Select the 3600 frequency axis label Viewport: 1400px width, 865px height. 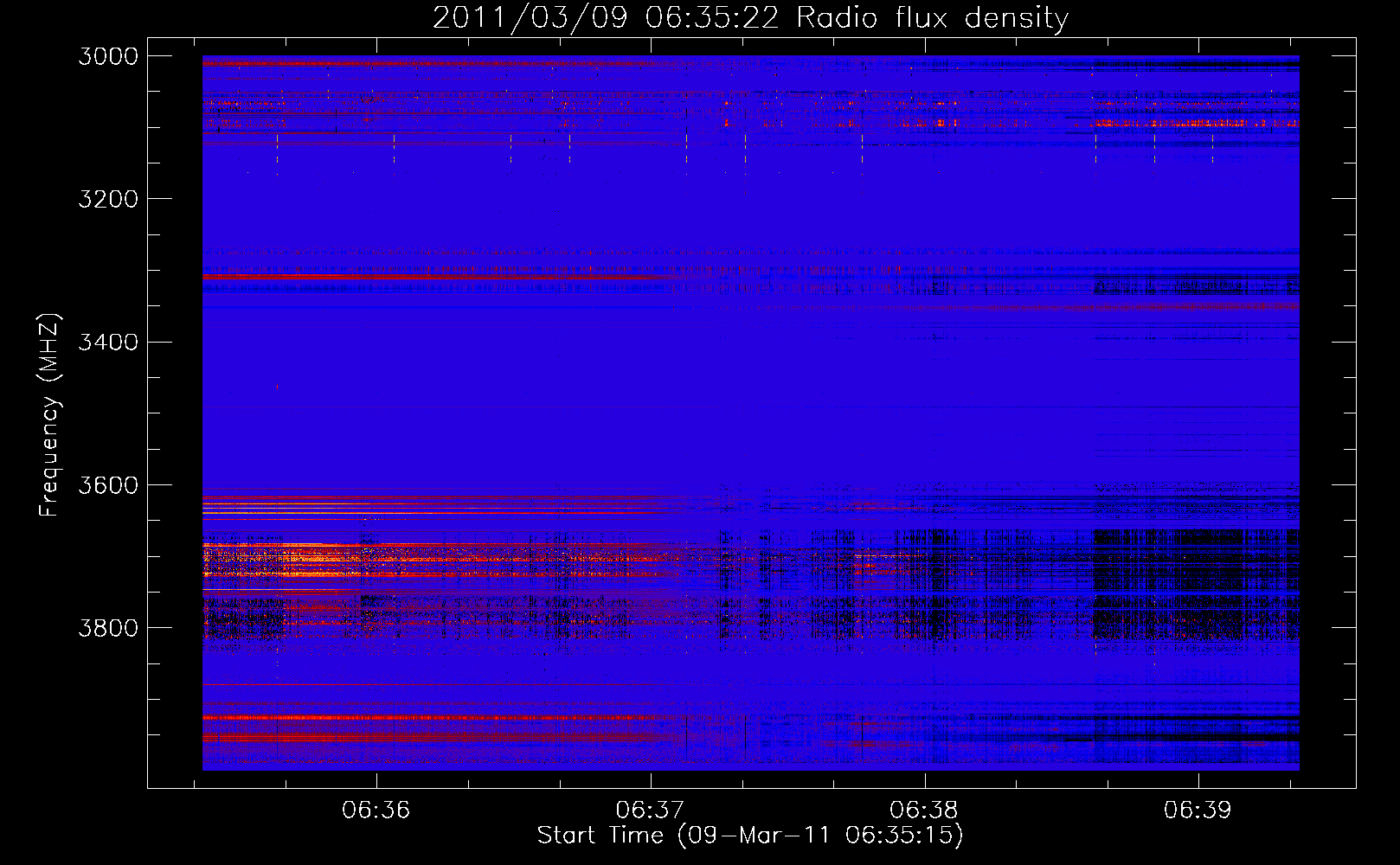click(x=108, y=485)
